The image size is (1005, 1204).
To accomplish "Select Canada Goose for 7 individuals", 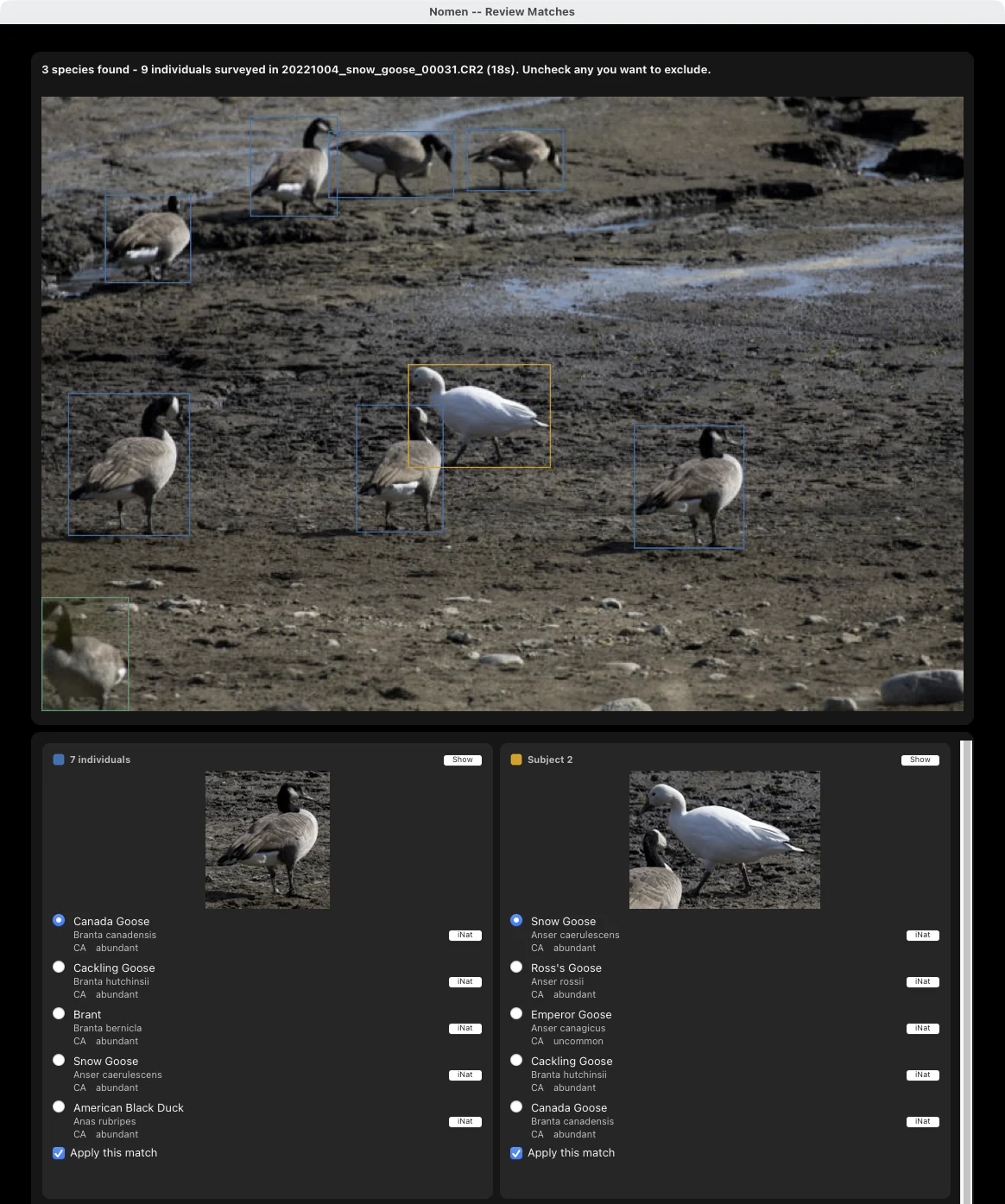I will pos(59,920).
